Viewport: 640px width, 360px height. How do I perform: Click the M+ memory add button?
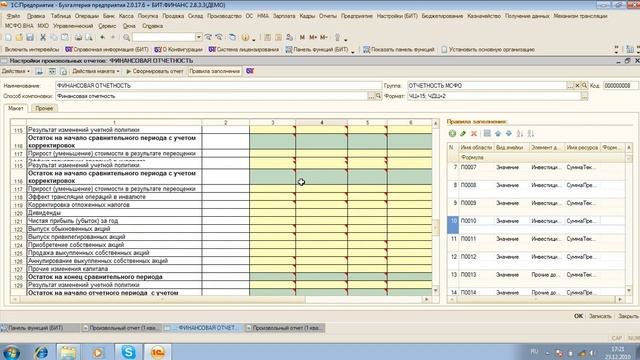point(313,38)
